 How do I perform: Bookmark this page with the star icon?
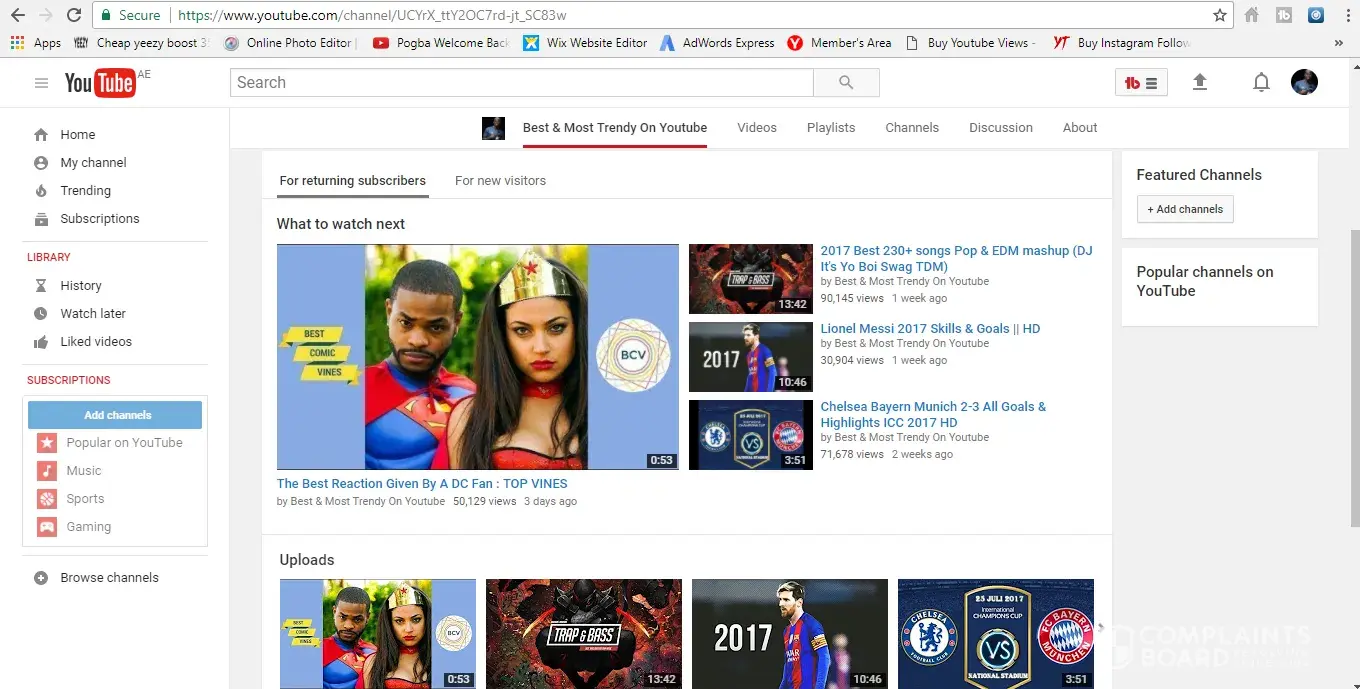pyautogui.click(x=1219, y=15)
